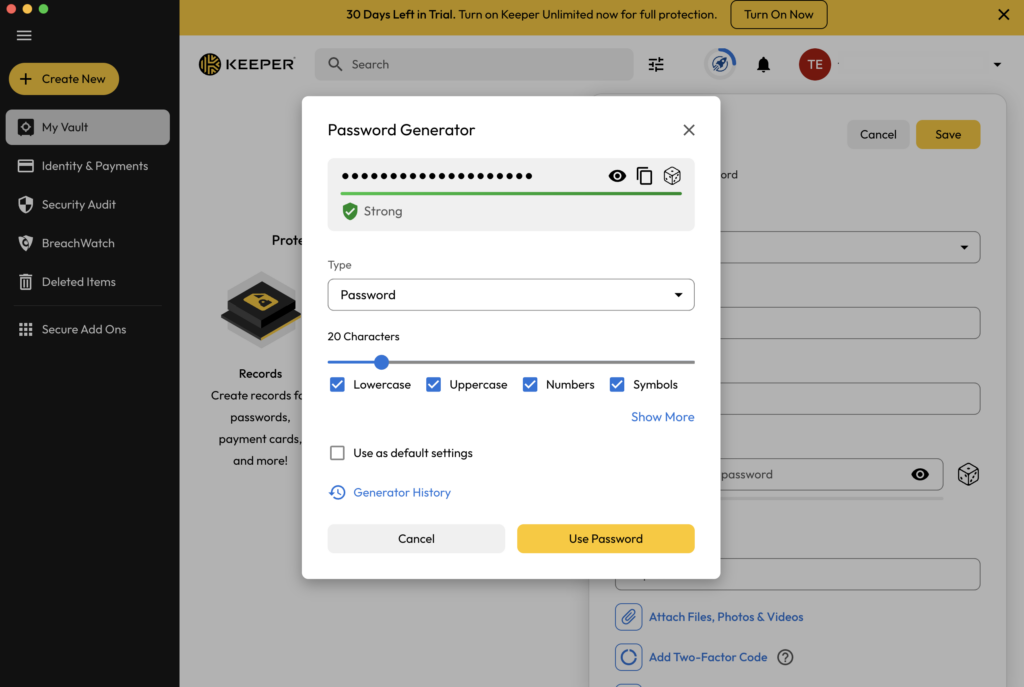
Task: Click Show More link
Action: click(x=662, y=417)
